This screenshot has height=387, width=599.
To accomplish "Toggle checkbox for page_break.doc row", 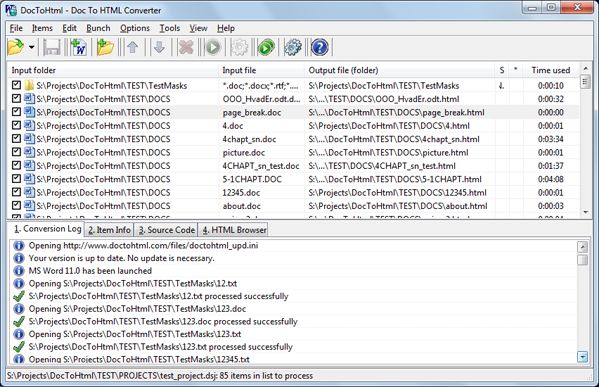I will (x=16, y=112).
